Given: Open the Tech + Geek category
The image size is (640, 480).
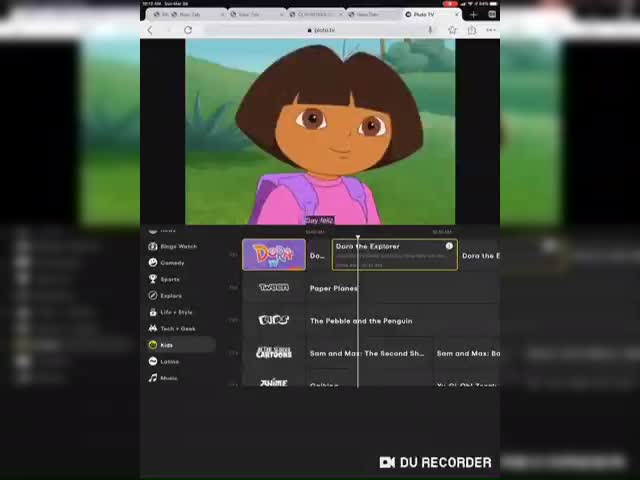Looking at the screenshot, I should [x=172, y=329].
